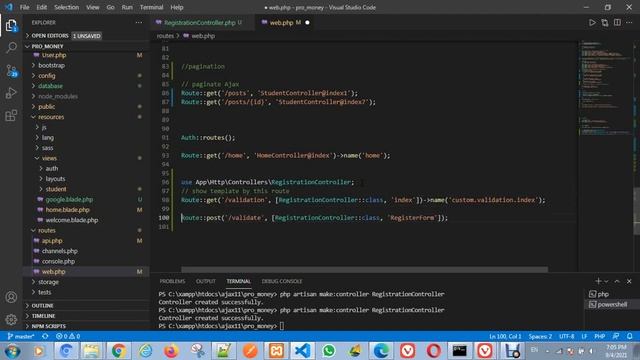Screen dimensions: 640x360
Task: Switch to the OUTPUT panel tab
Action: click(x=206, y=281)
